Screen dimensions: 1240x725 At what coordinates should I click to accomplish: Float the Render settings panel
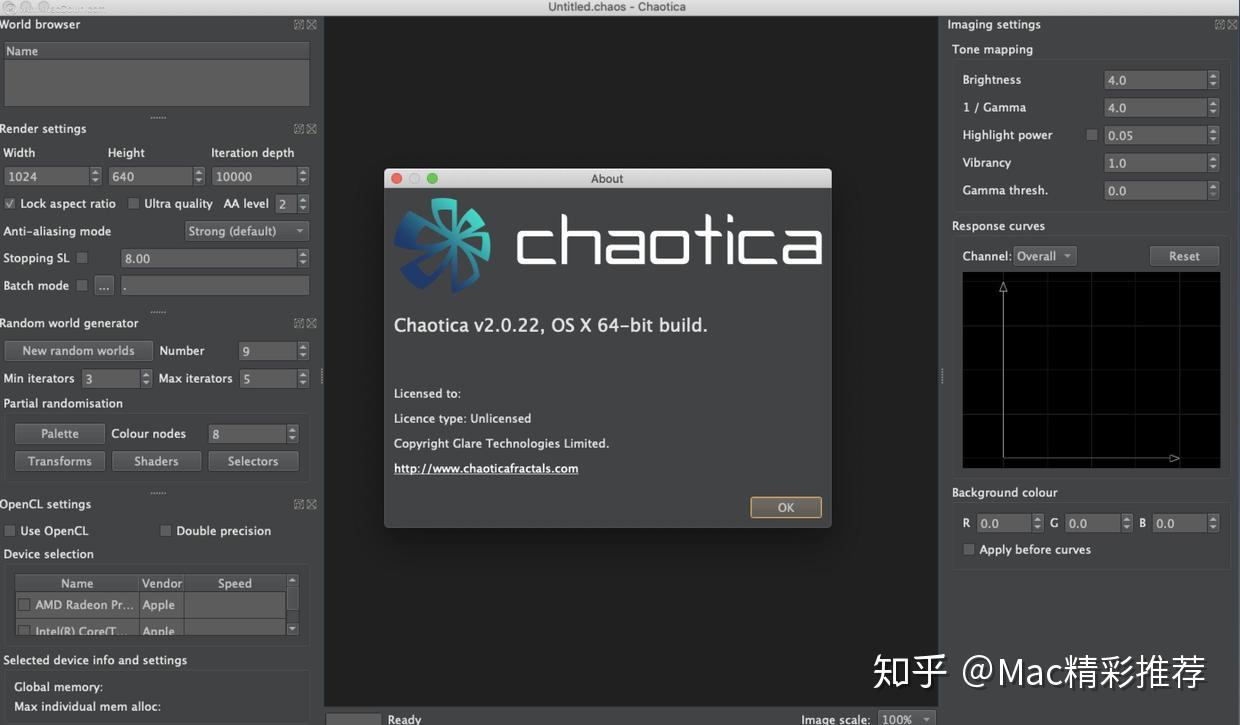(298, 128)
